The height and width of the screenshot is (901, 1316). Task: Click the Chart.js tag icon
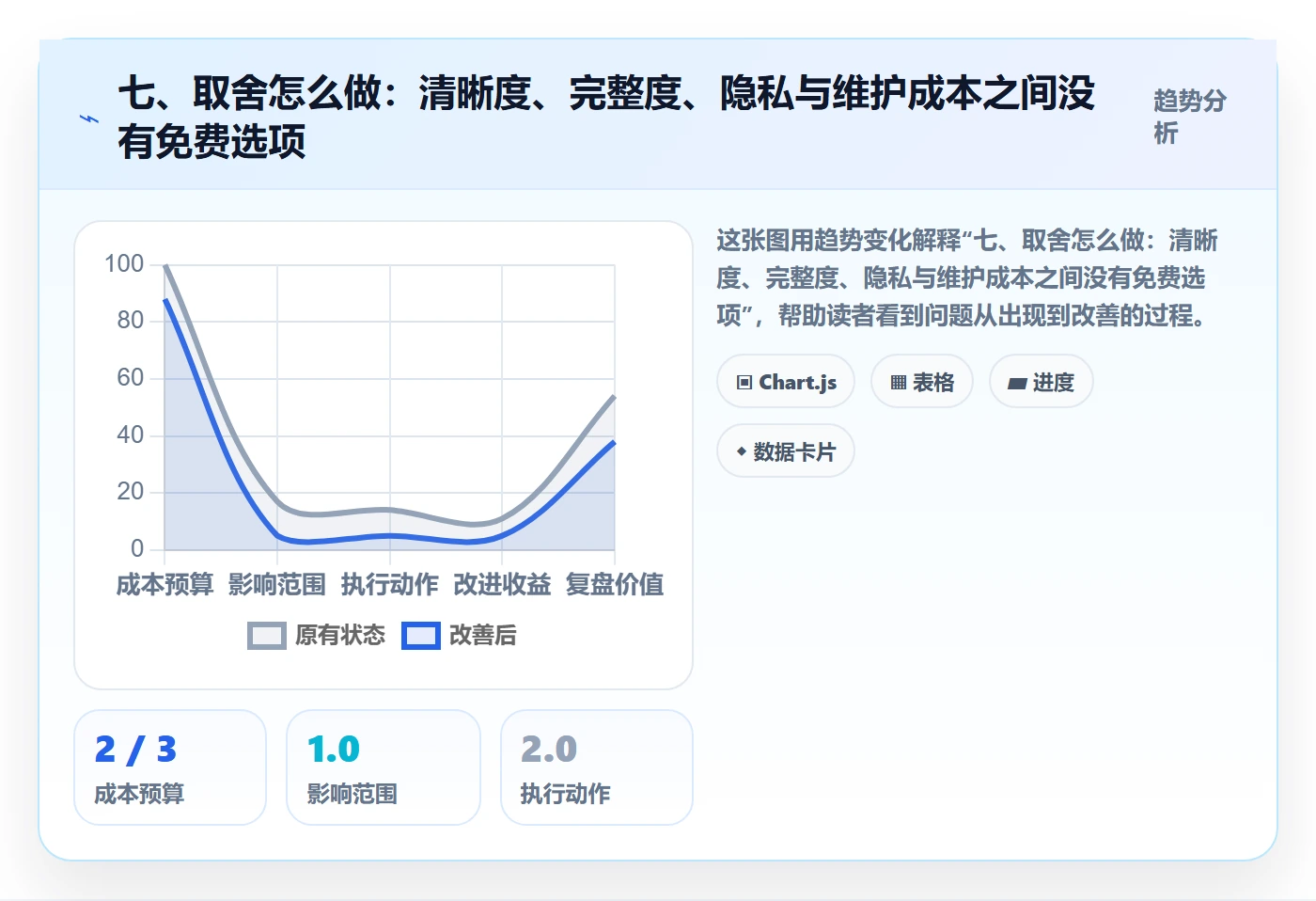(x=744, y=382)
